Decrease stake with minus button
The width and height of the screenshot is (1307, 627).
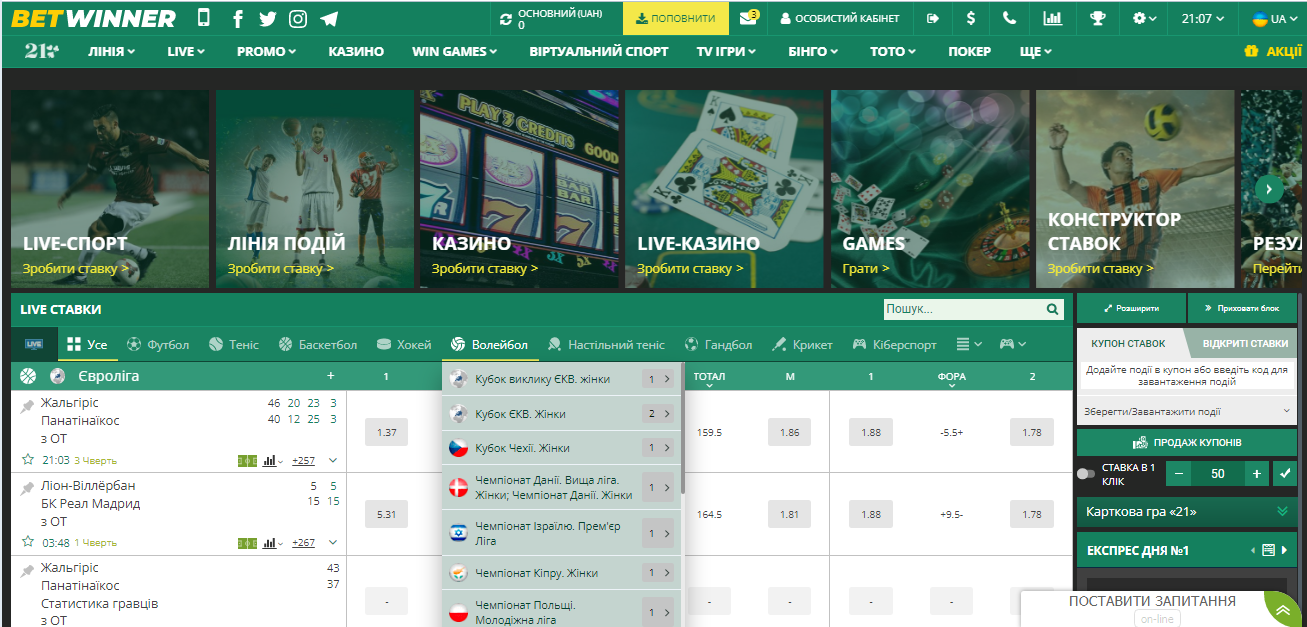(x=1180, y=474)
